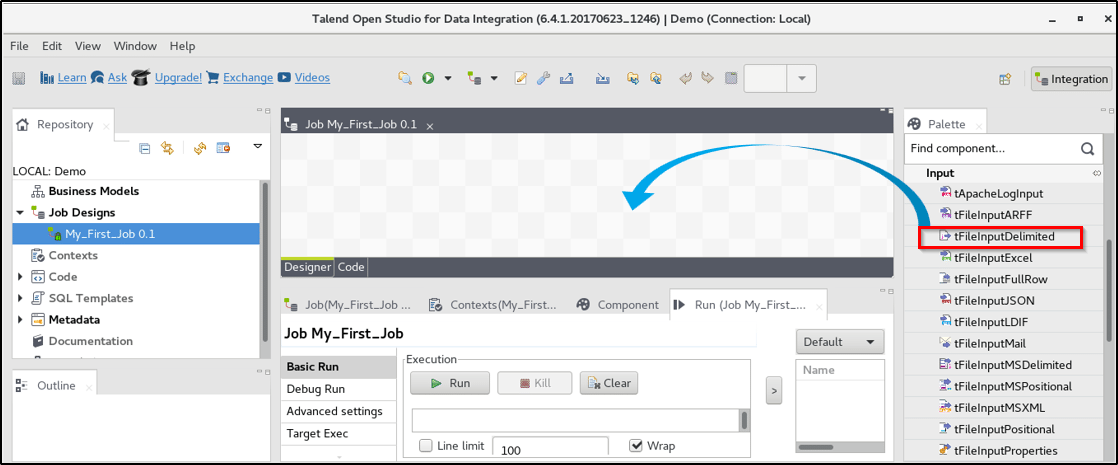Enable the Line limit checkbox
The image size is (1118, 465).
point(426,446)
